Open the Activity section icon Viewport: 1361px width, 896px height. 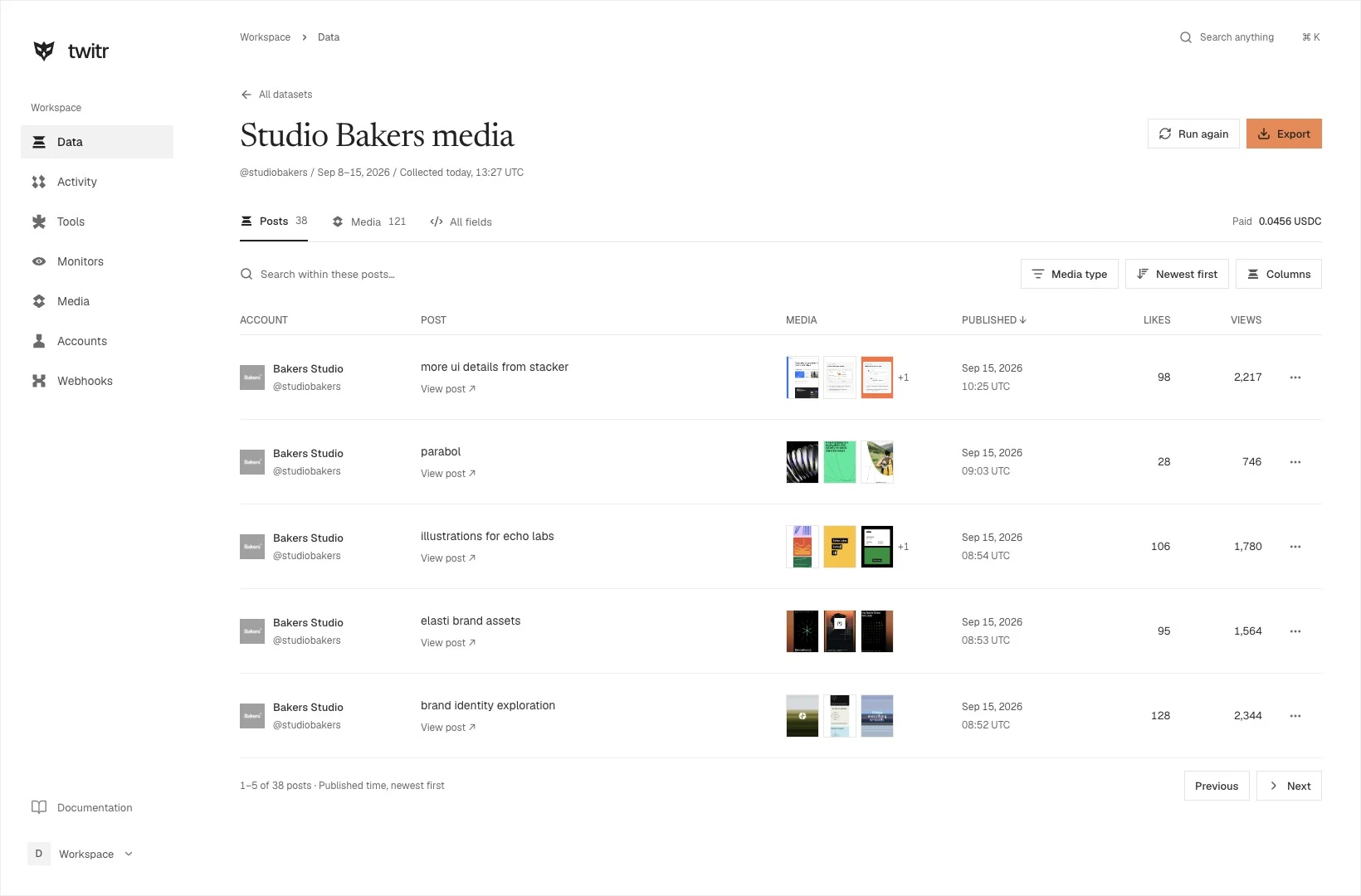pyautogui.click(x=39, y=182)
